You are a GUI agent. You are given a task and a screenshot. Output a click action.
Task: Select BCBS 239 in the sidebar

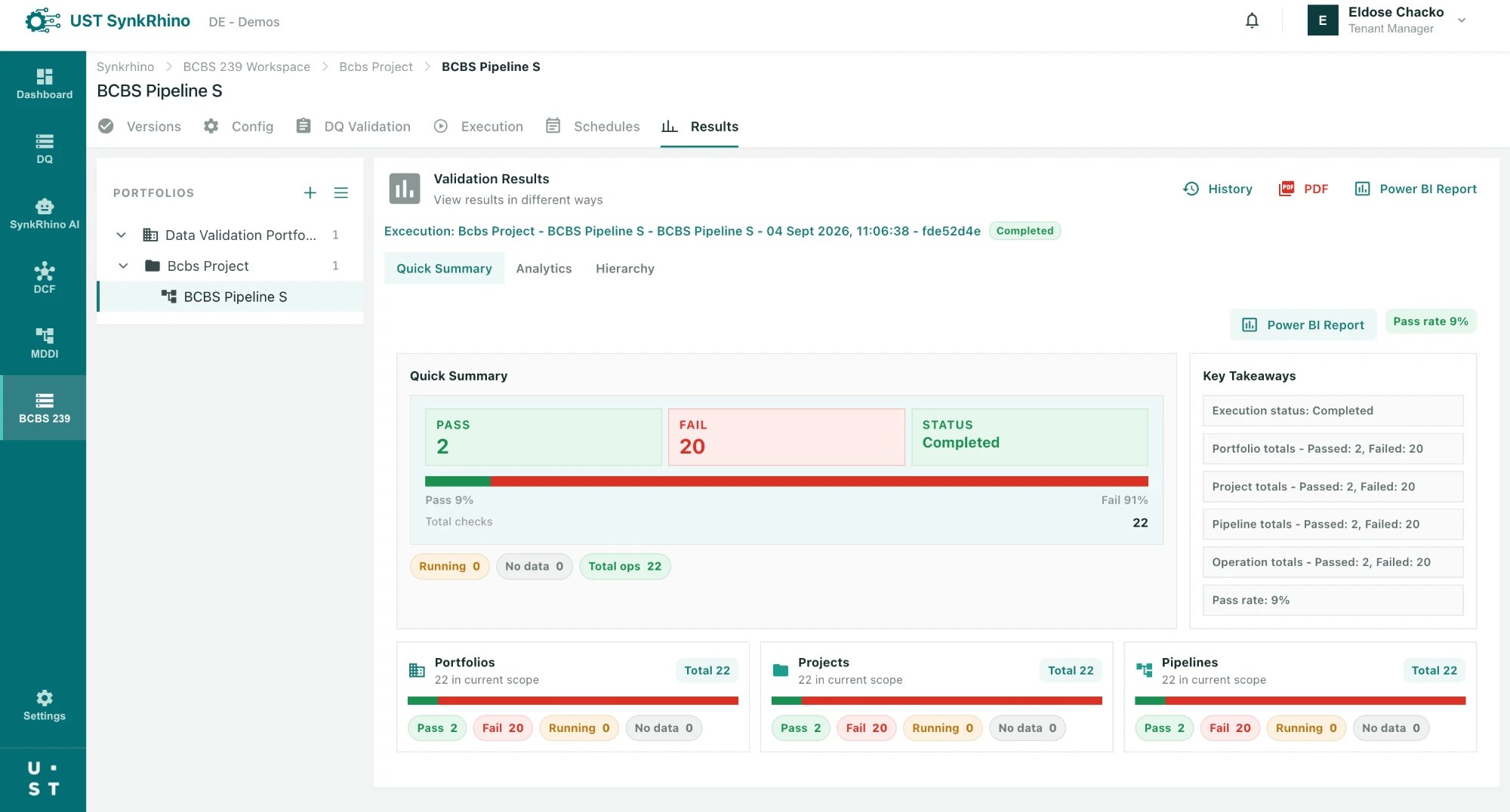[x=44, y=408]
